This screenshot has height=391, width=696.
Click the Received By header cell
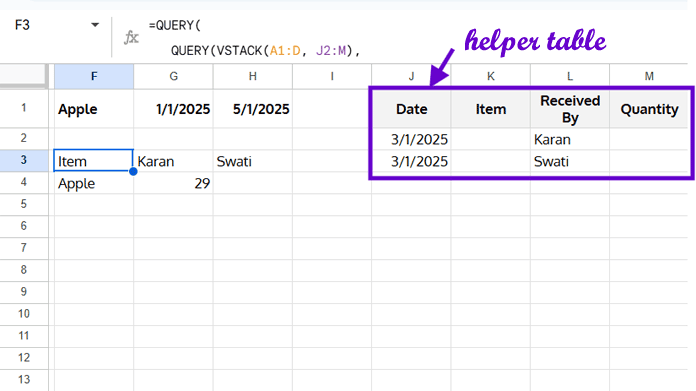570,109
